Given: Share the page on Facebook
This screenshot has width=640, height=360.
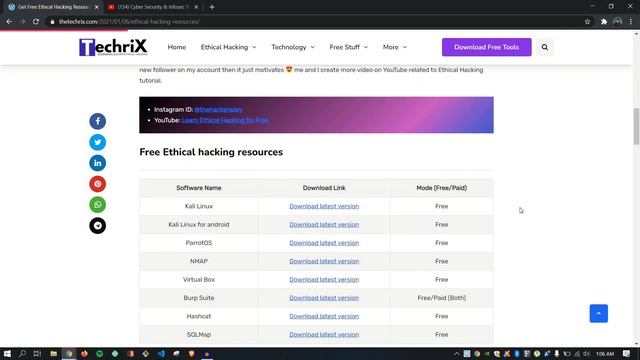Looking at the screenshot, I should pyautogui.click(x=98, y=121).
